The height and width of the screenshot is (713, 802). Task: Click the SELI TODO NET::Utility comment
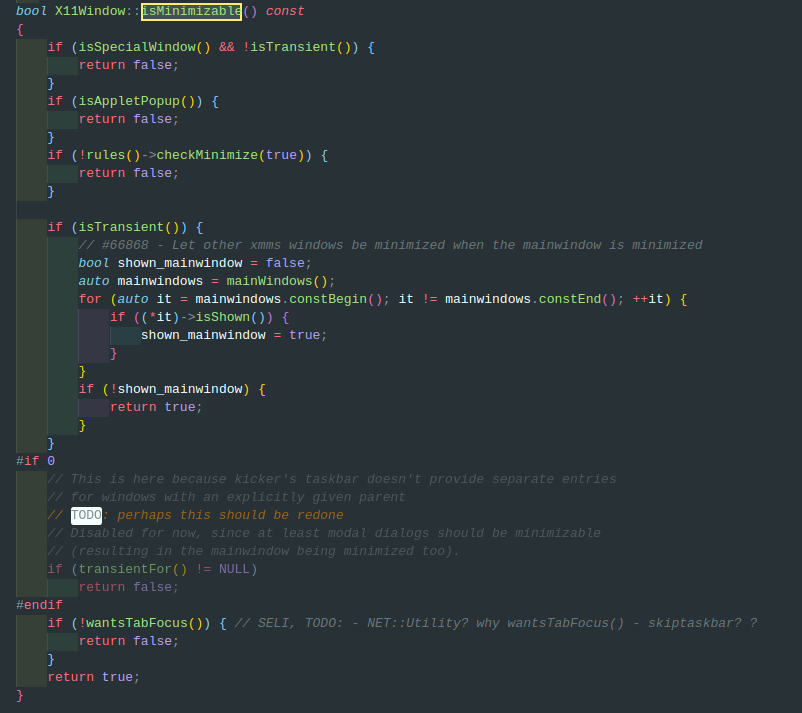click(x=496, y=623)
